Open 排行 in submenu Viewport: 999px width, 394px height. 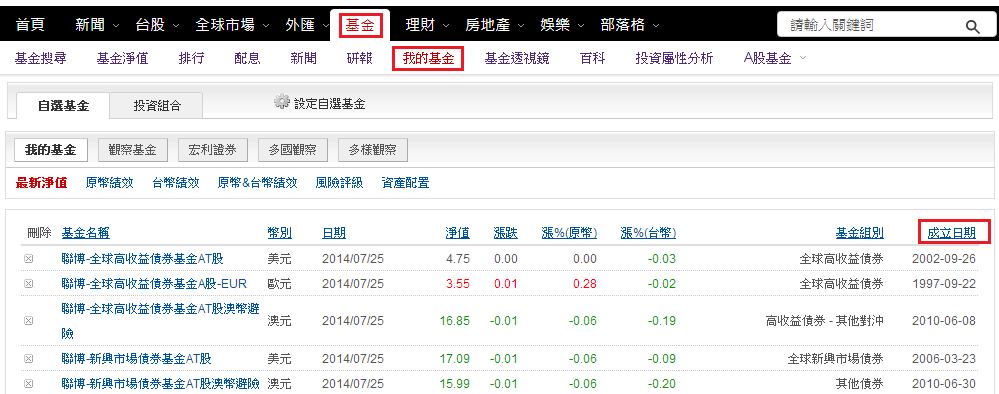pos(191,59)
